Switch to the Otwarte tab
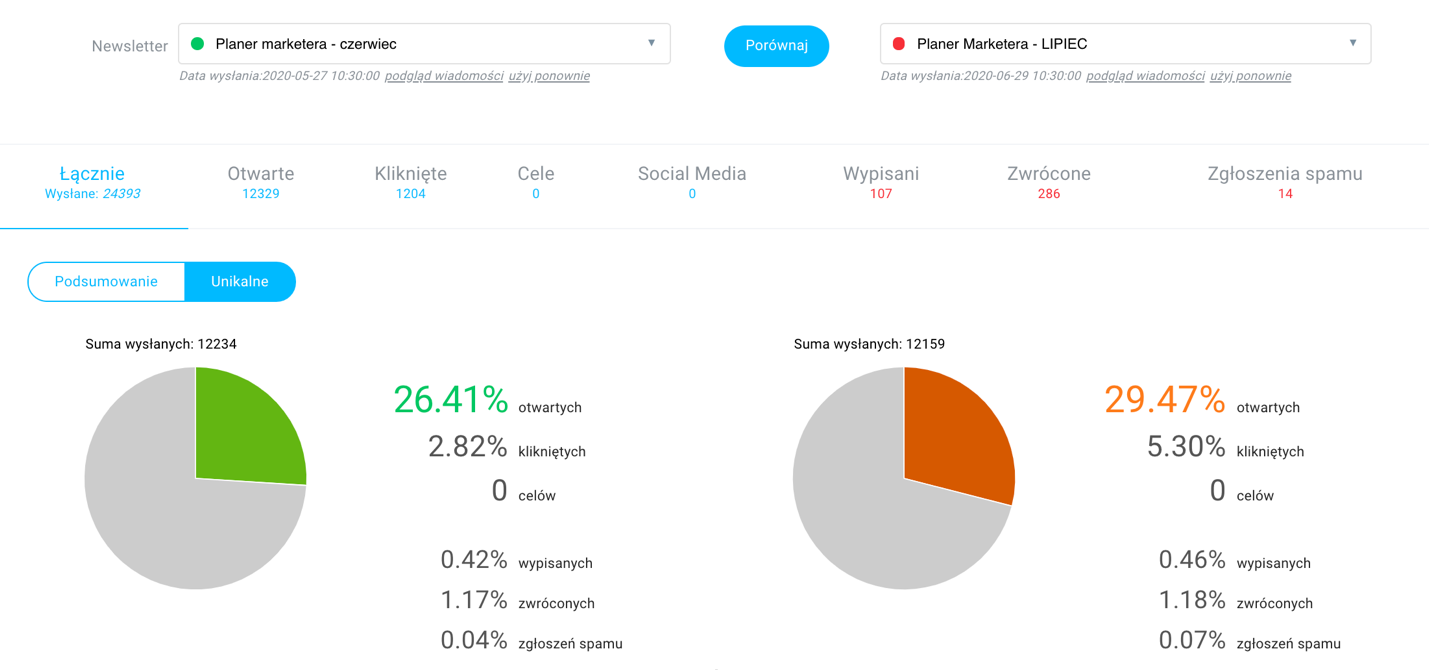The width and height of the screenshot is (1429, 670). click(260, 182)
